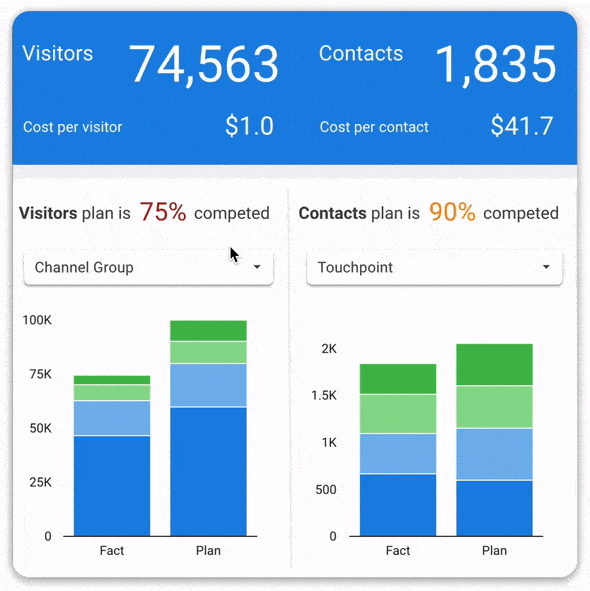Select light blue segment of Contacts Plan bar
The image size is (590, 591).
tap(495, 454)
